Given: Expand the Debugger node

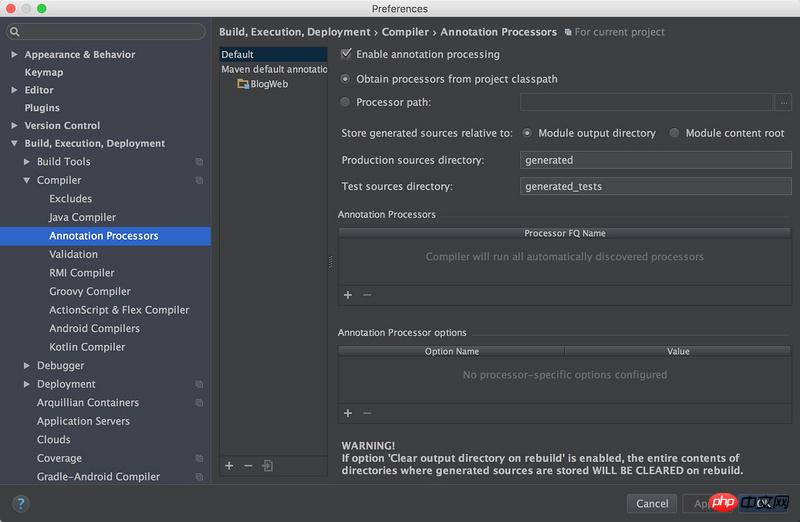Looking at the screenshot, I should point(27,365).
